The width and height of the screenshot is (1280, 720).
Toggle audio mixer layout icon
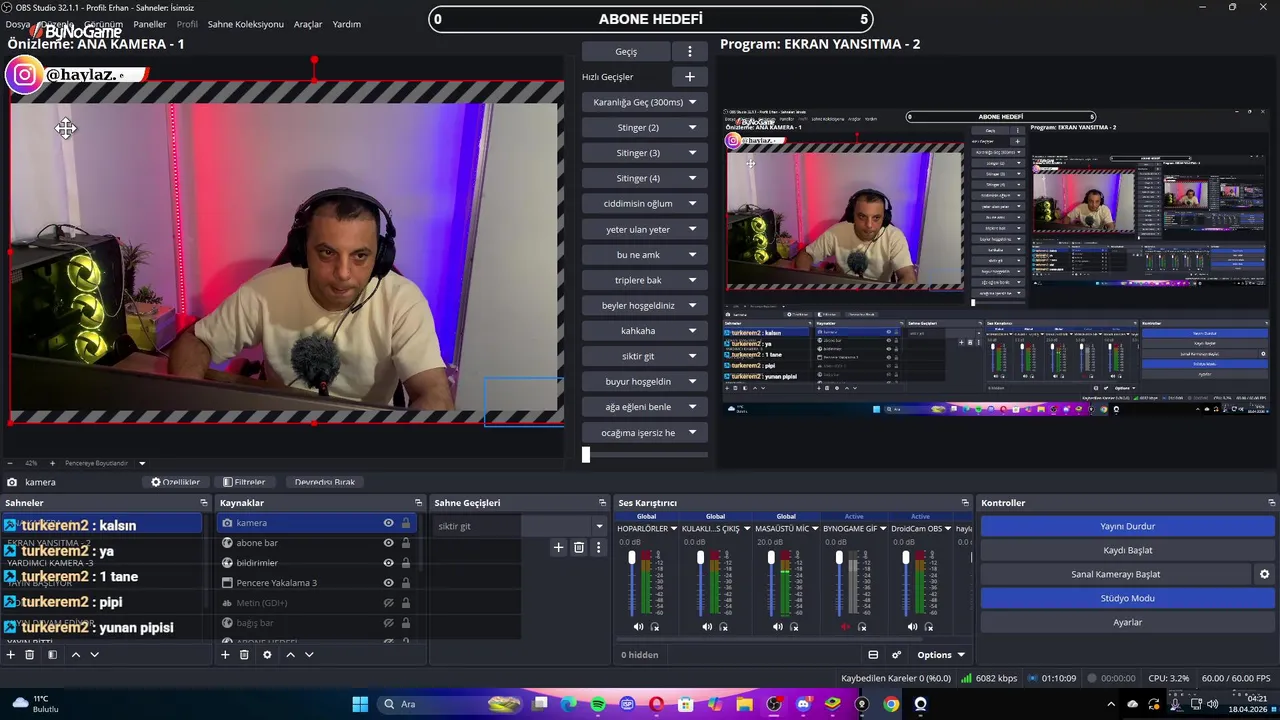[873, 655]
